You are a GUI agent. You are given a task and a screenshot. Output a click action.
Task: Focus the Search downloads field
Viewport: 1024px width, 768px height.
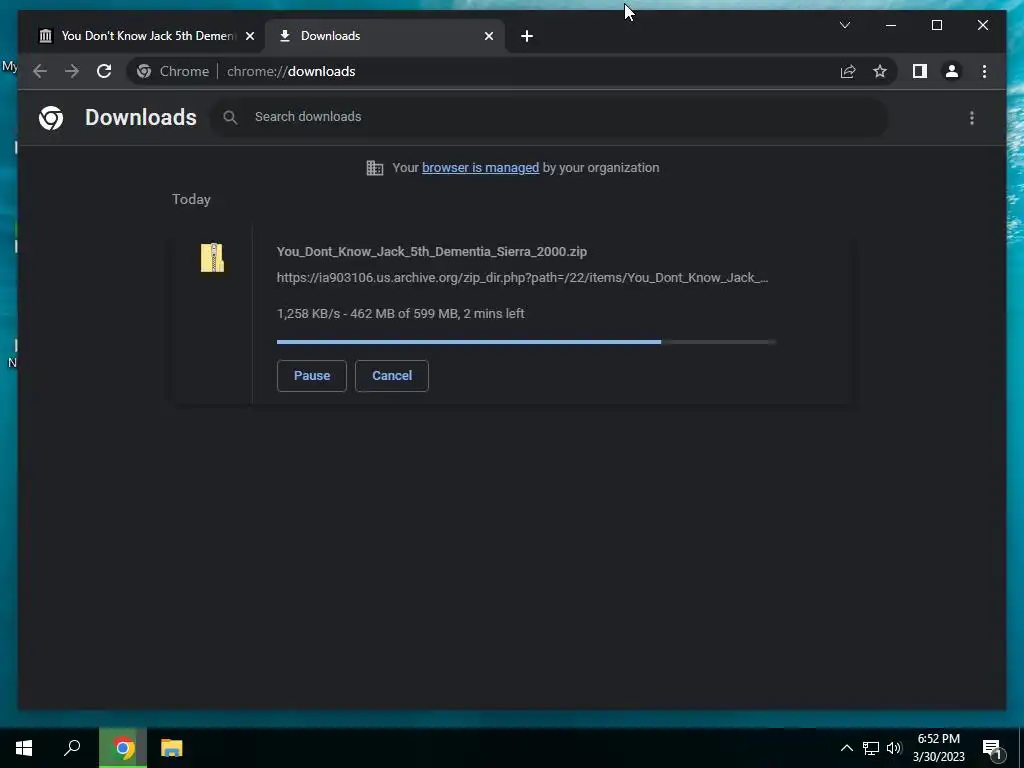click(x=549, y=118)
